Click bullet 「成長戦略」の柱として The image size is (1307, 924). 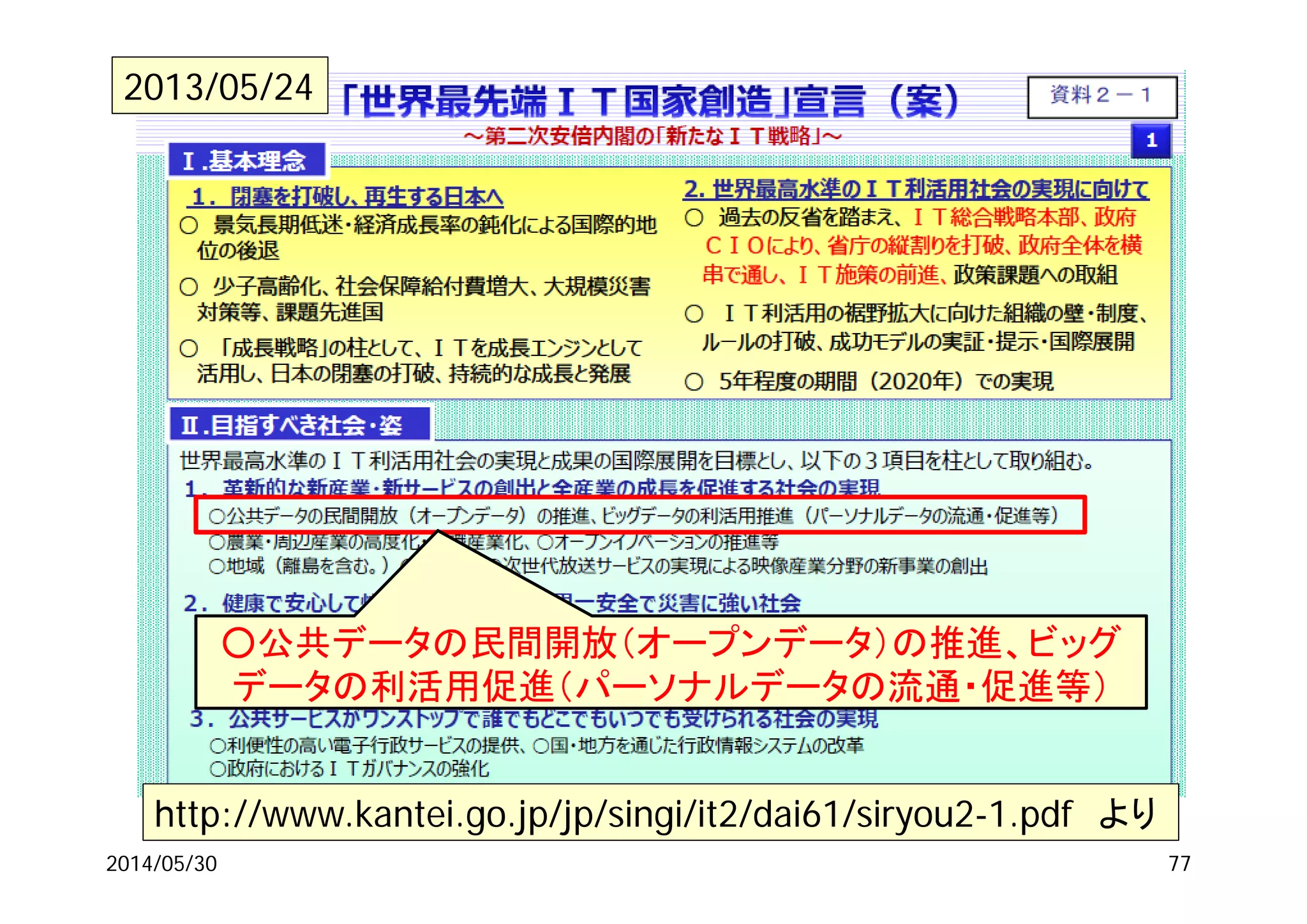(x=411, y=361)
